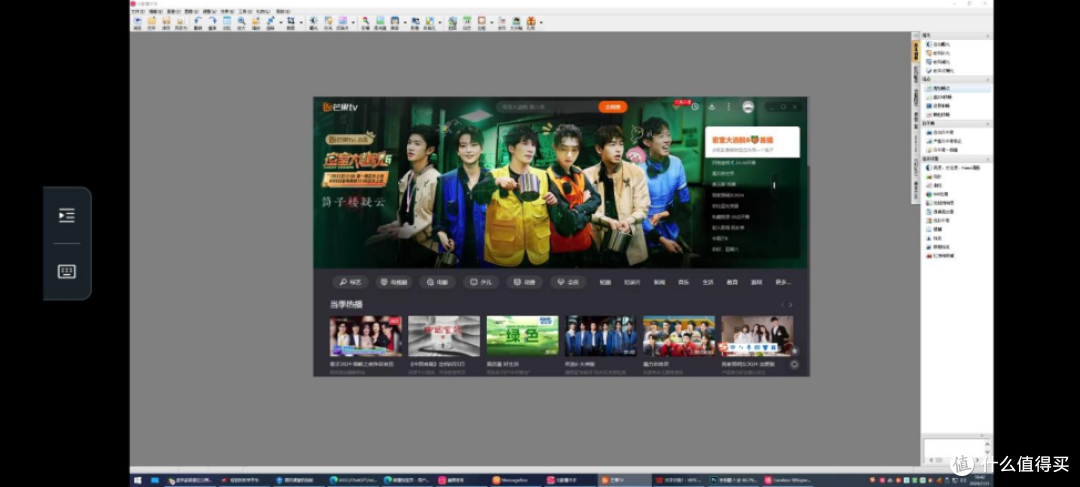The height and width of the screenshot is (487, 1080).
Task: Open the Image (图像) menu
Action: pyautogui.click(x=191, y=12)
